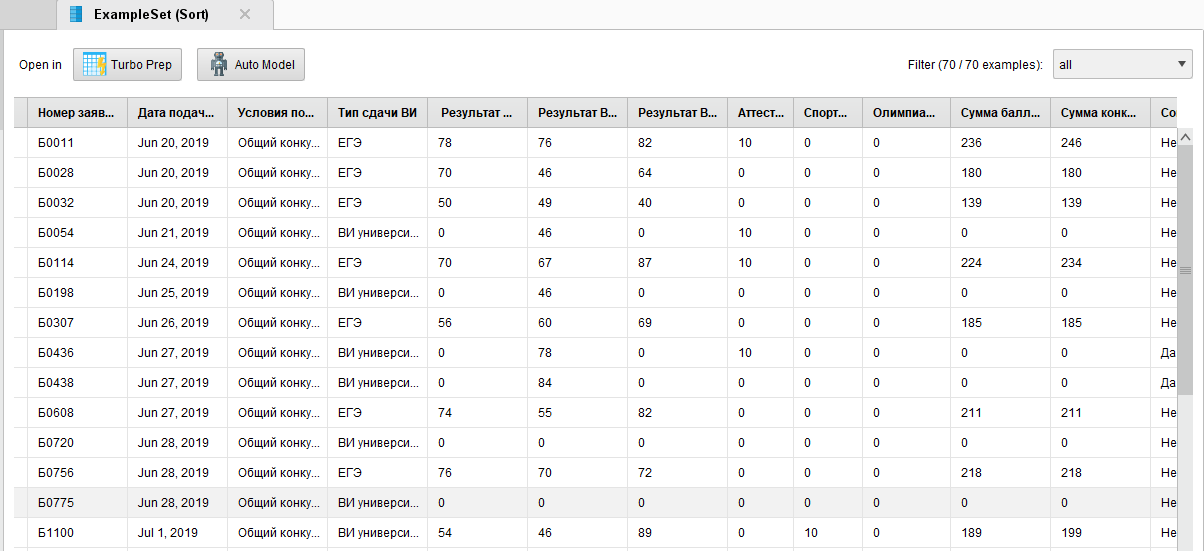Open the Filter examples dropdown
1204x551 pixels.
pos(1122,65)
